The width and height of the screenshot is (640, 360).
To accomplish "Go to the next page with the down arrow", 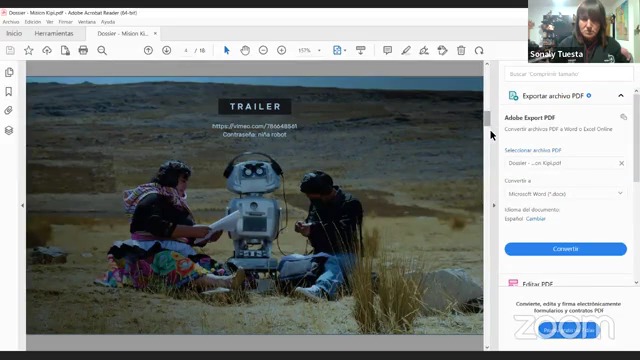I will [x=167, y=50].
